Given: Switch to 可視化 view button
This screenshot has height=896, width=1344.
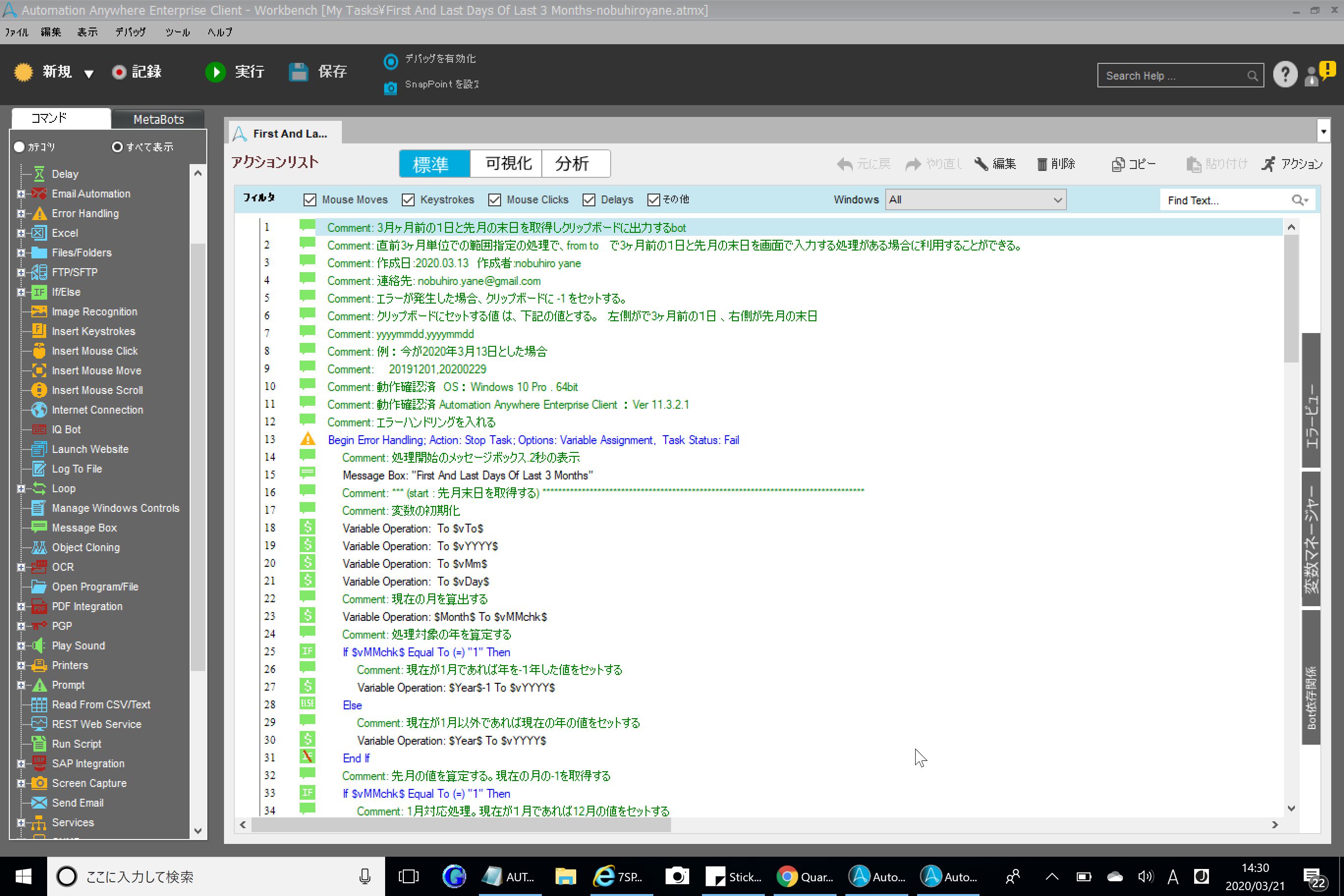Looking at the screenshot, I should (507, 164).
